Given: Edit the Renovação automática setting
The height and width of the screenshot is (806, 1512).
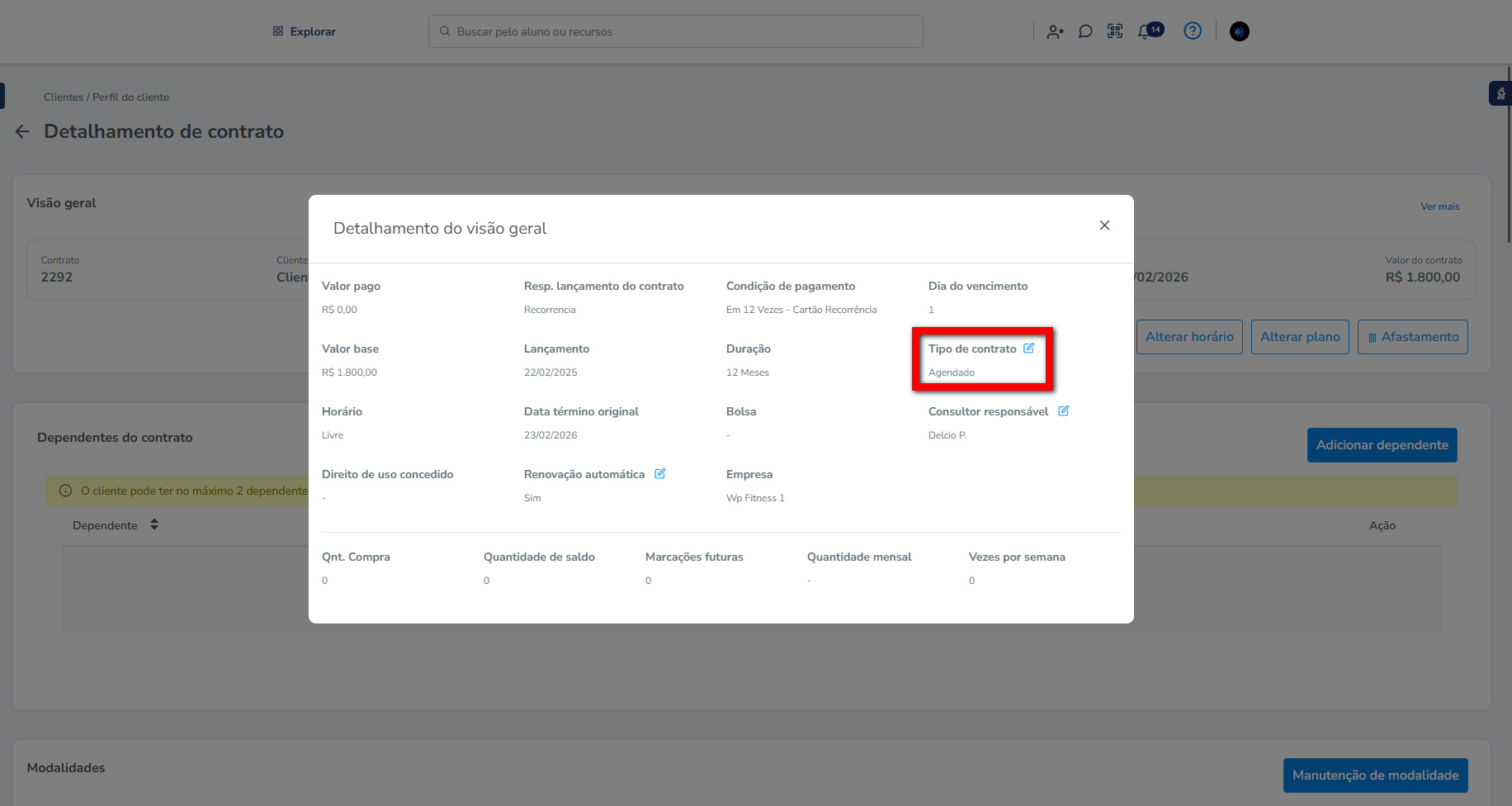Looking at the screenshot, I should [659, 474].
